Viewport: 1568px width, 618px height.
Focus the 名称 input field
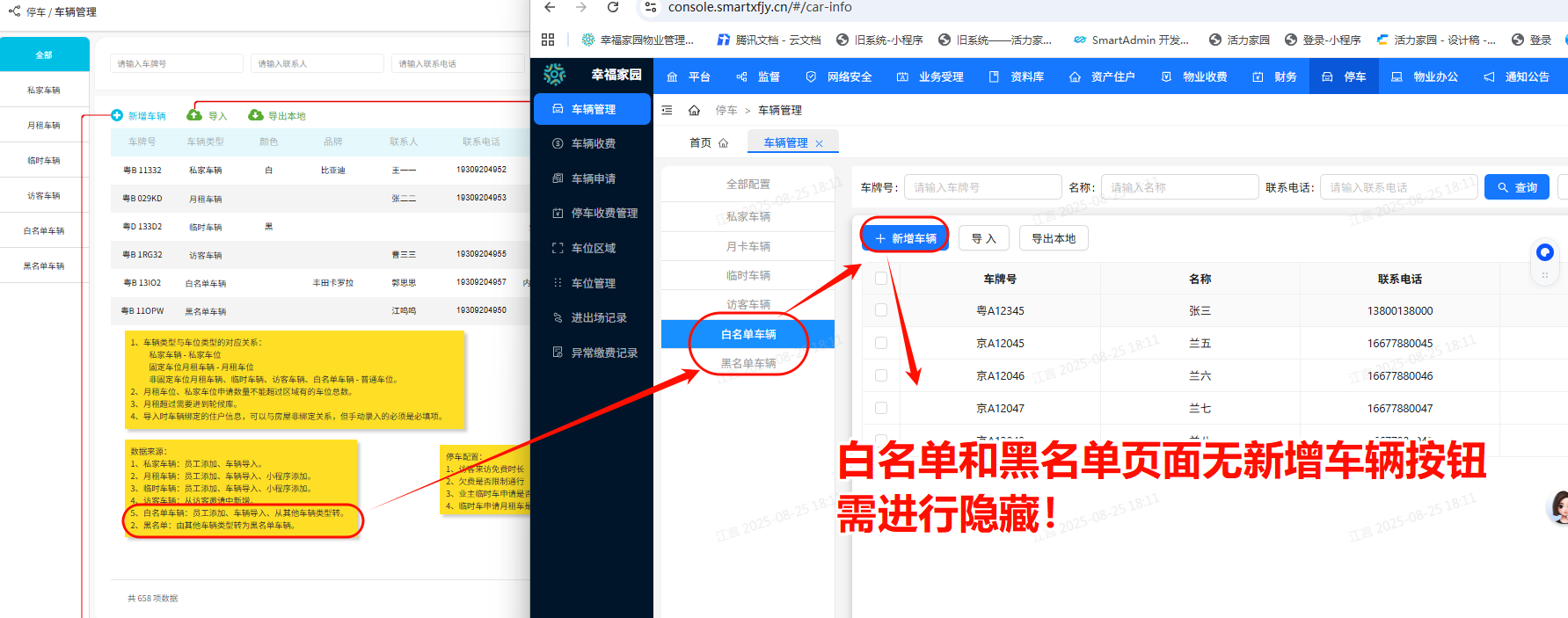(x=1179, y=187)
